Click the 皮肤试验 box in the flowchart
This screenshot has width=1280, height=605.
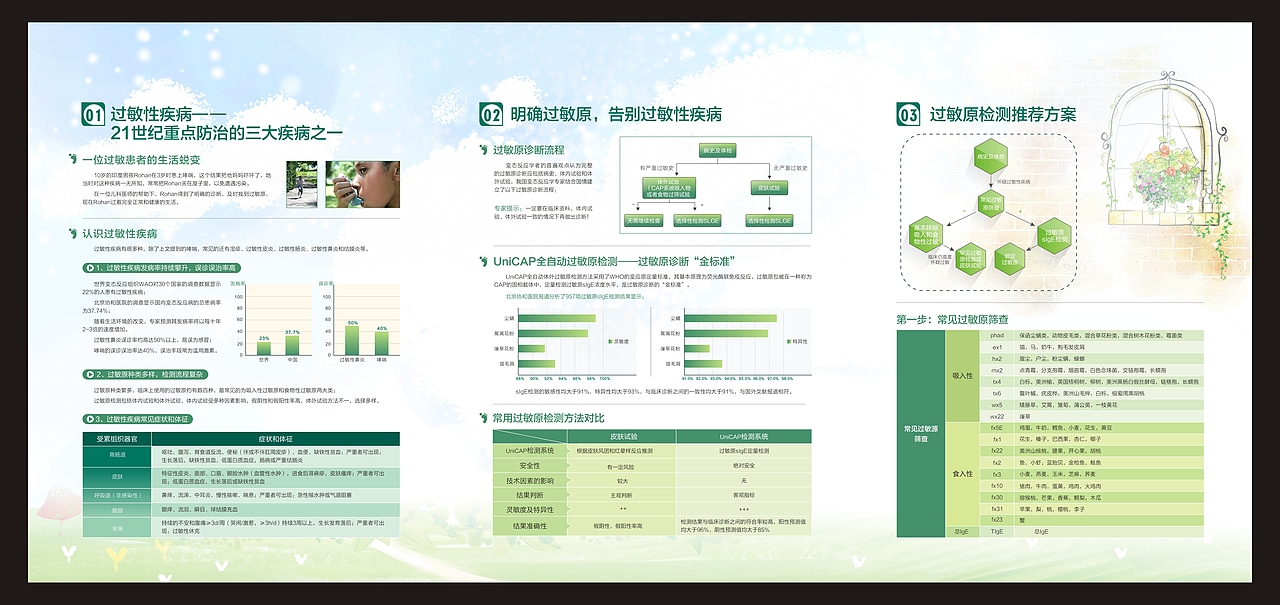(x=771, y=187)
